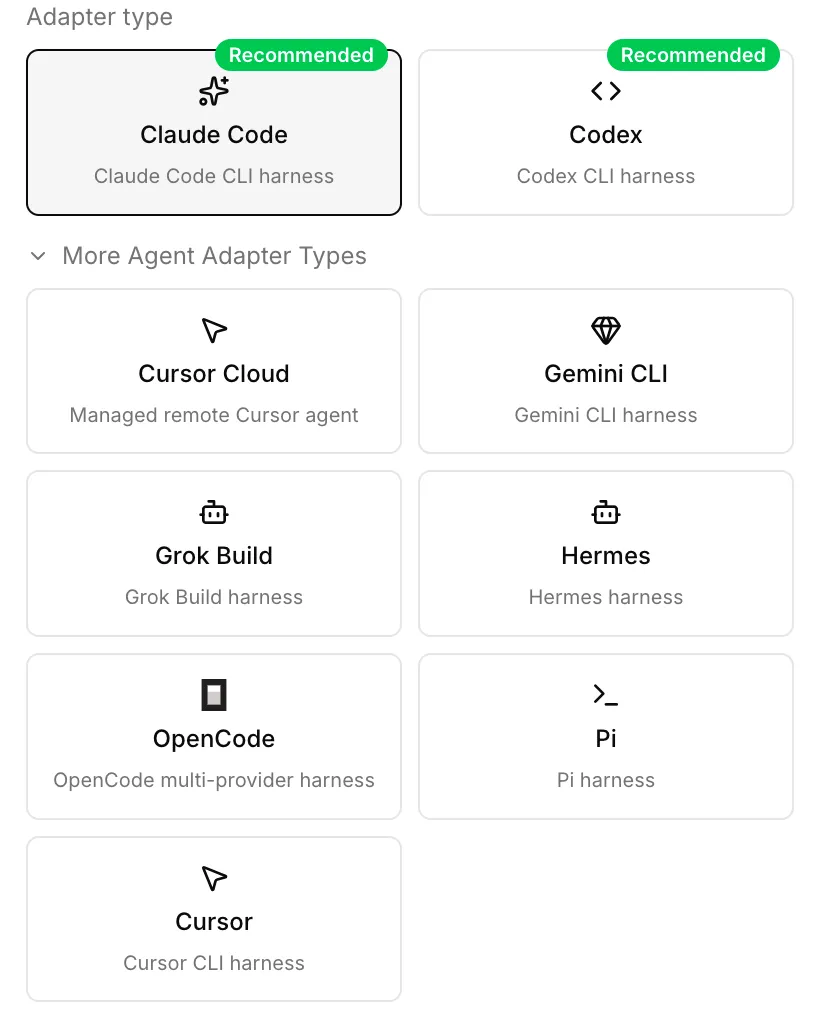Viewport: 834px width, 1014px height.
Task: Click the Cursor CLI arrow icon
Action: point(214,878)
